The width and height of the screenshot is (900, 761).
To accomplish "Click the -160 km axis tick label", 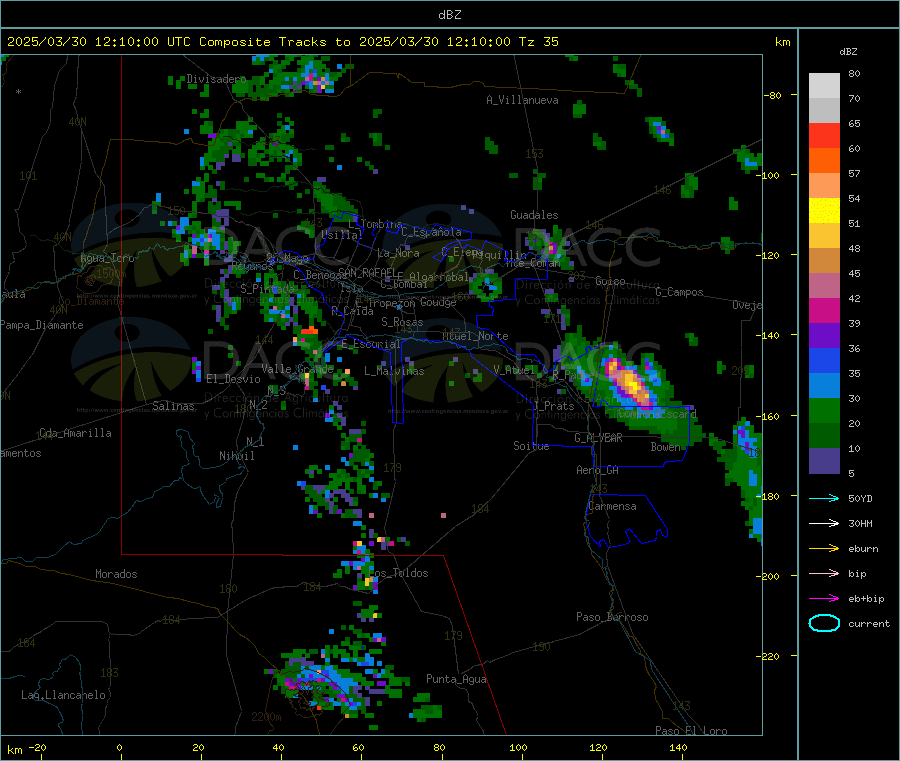I will (770, 416).
